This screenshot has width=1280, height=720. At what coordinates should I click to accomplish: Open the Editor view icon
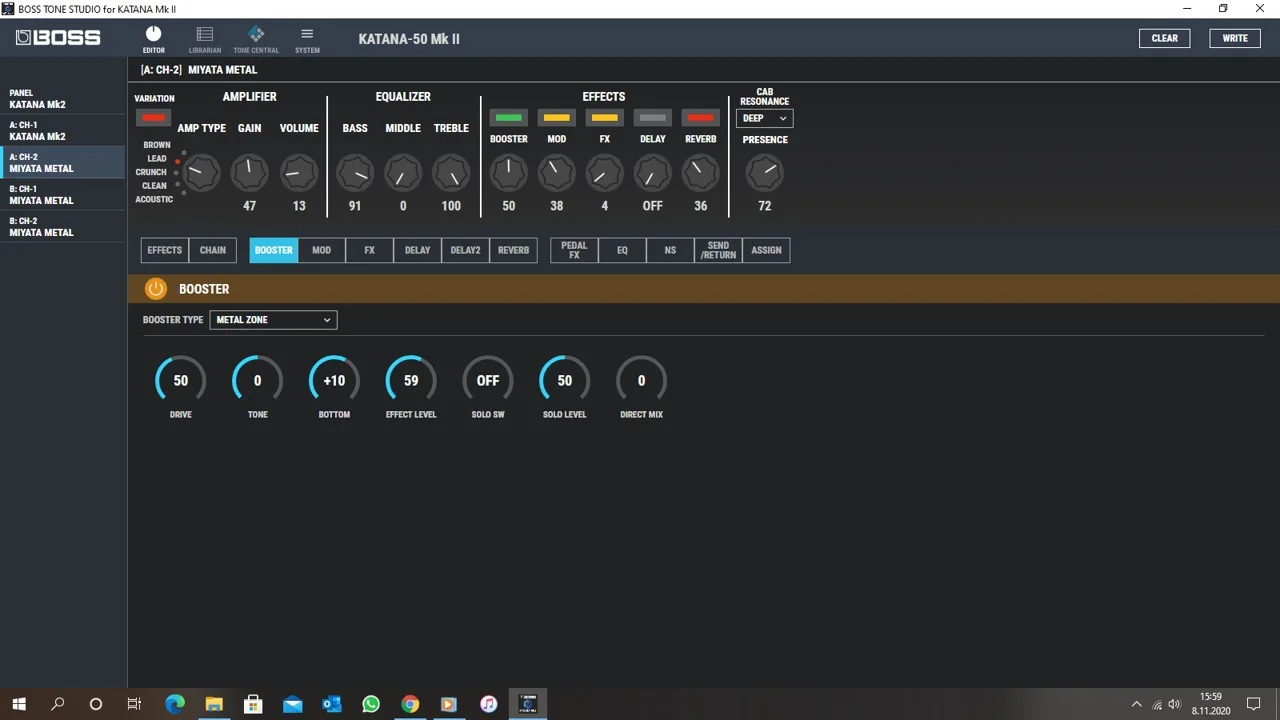click(x=153, y=39)
